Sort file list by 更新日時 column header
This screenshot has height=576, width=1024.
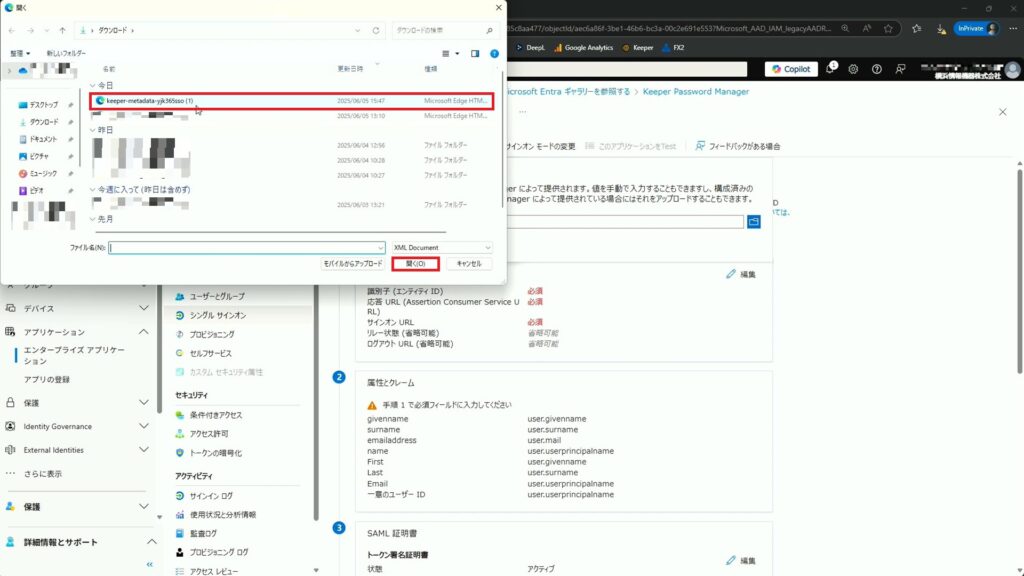click(x=350, y=69)
